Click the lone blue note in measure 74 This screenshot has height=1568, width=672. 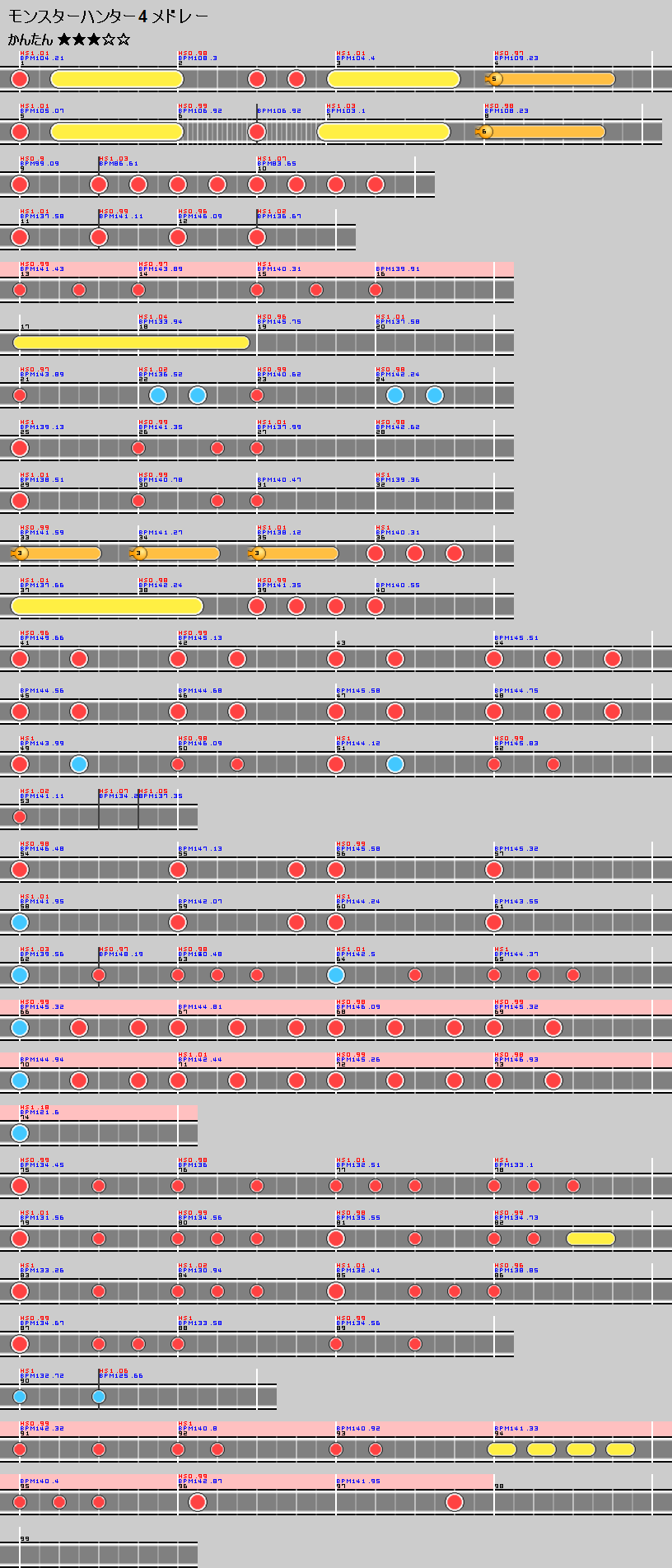20,1133
